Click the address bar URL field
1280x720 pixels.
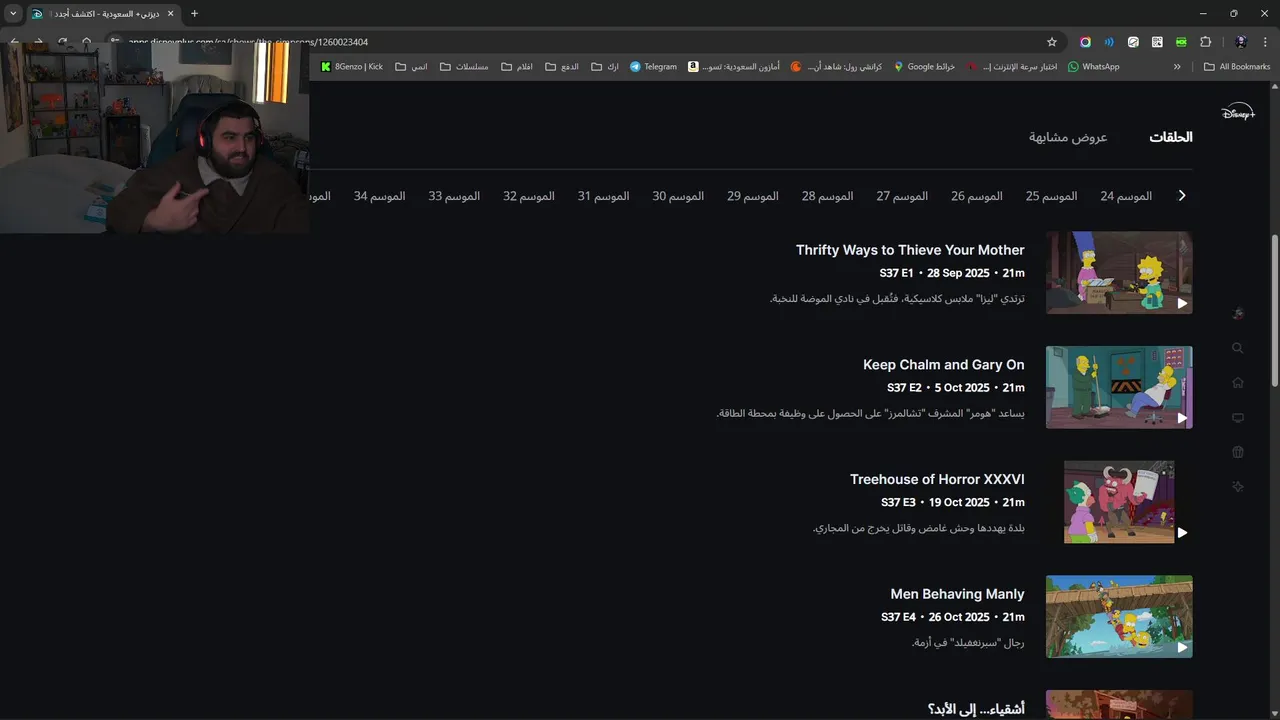point(580,42)
